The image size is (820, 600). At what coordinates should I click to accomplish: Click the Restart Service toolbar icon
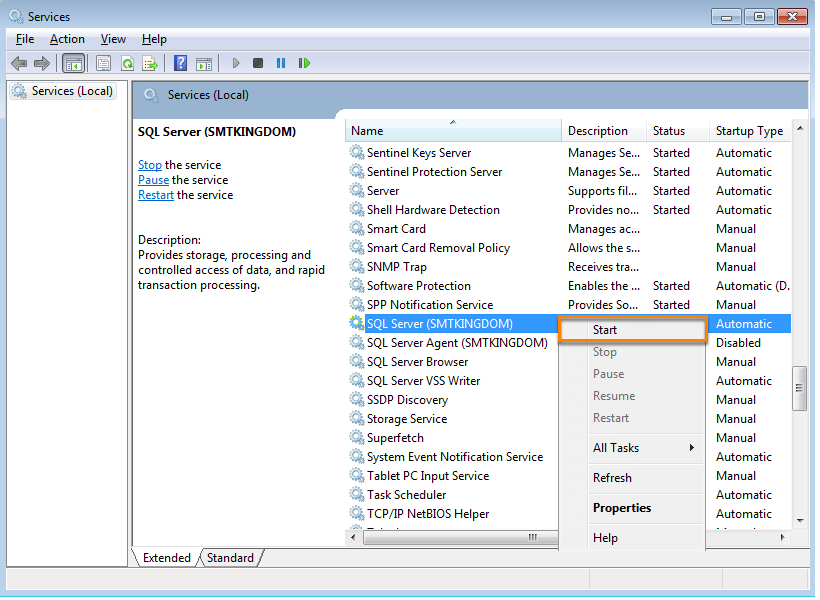pos(305,64)
